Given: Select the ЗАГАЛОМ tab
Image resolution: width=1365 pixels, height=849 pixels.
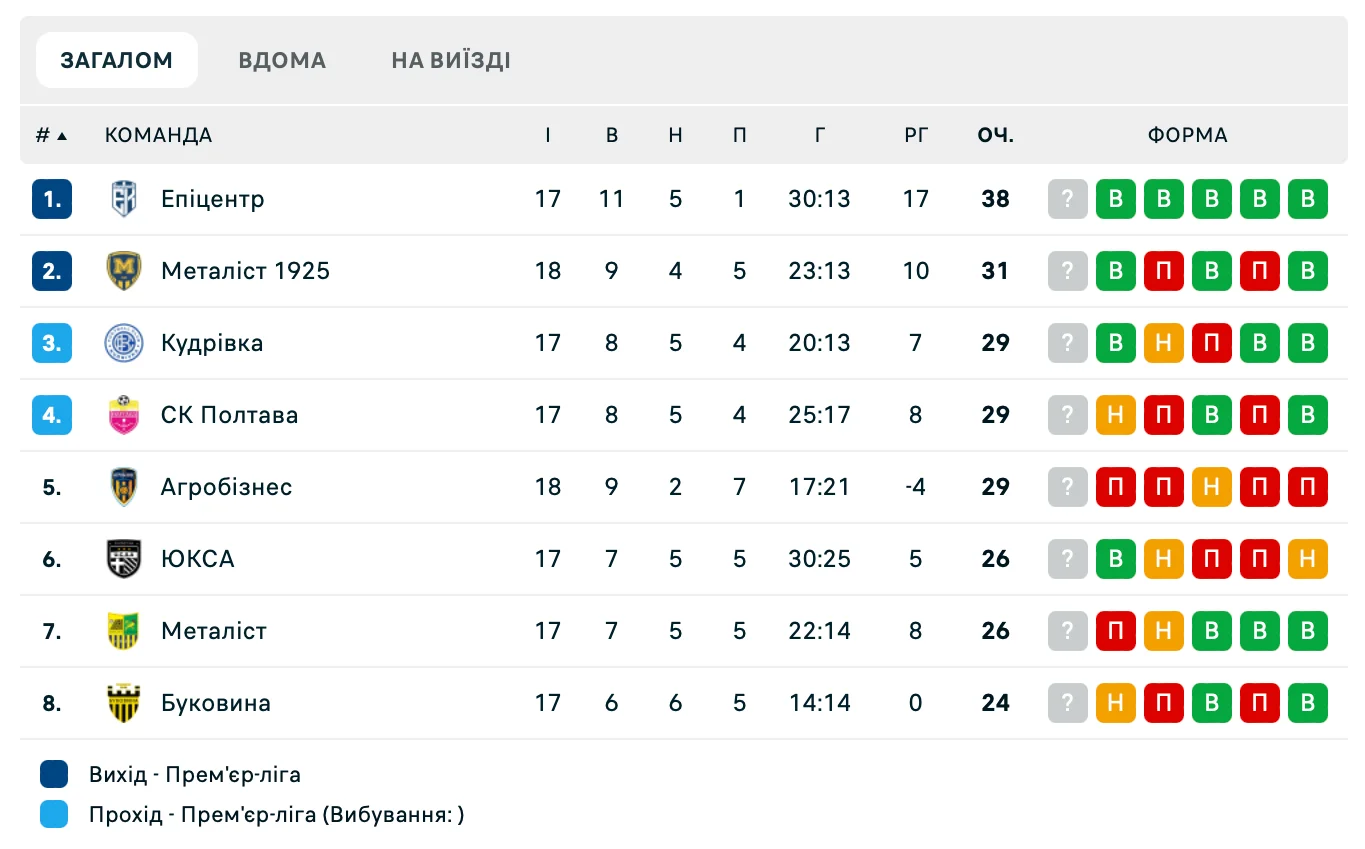Looking at the screenshot, I should point(117,60).
